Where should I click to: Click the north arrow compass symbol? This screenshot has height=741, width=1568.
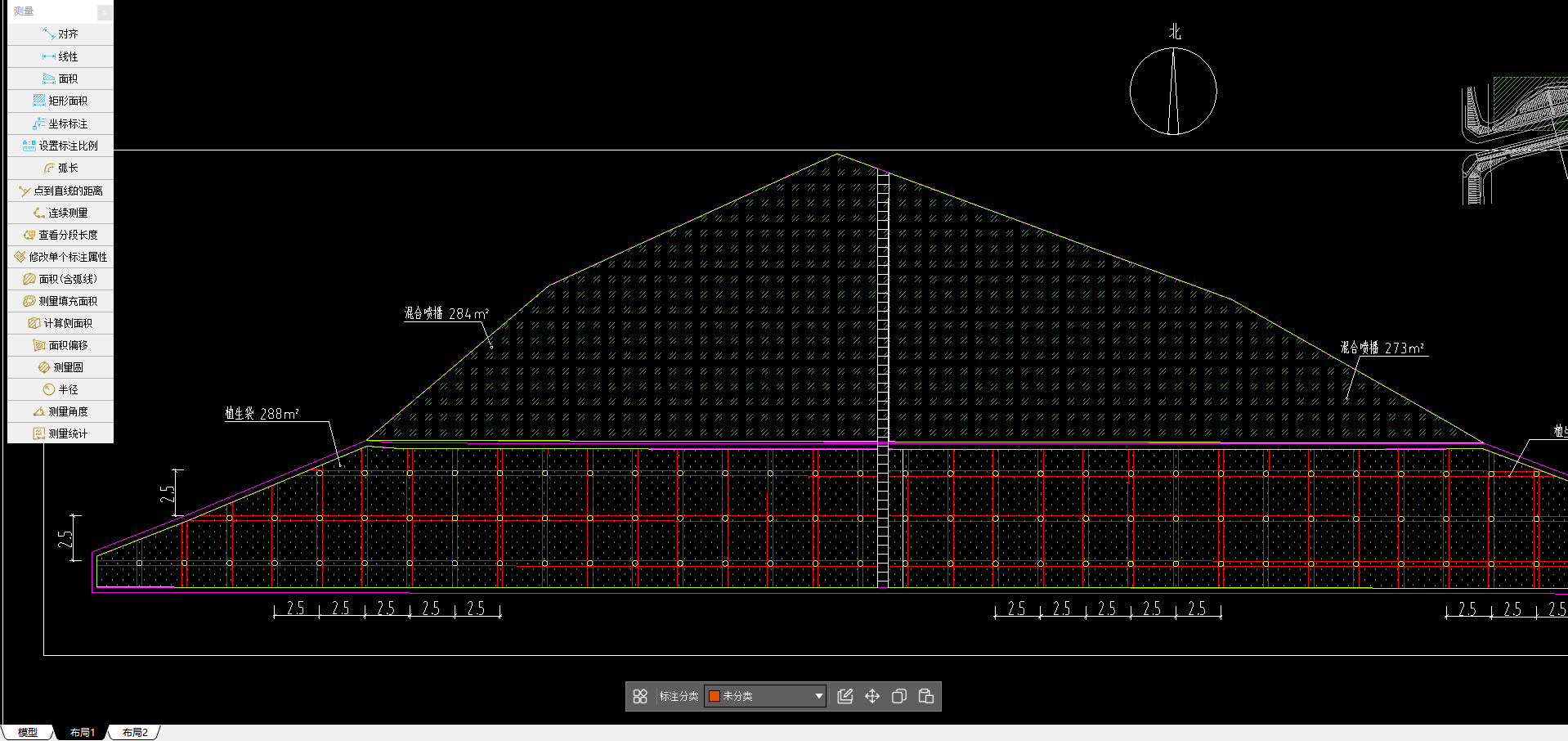1173,91
